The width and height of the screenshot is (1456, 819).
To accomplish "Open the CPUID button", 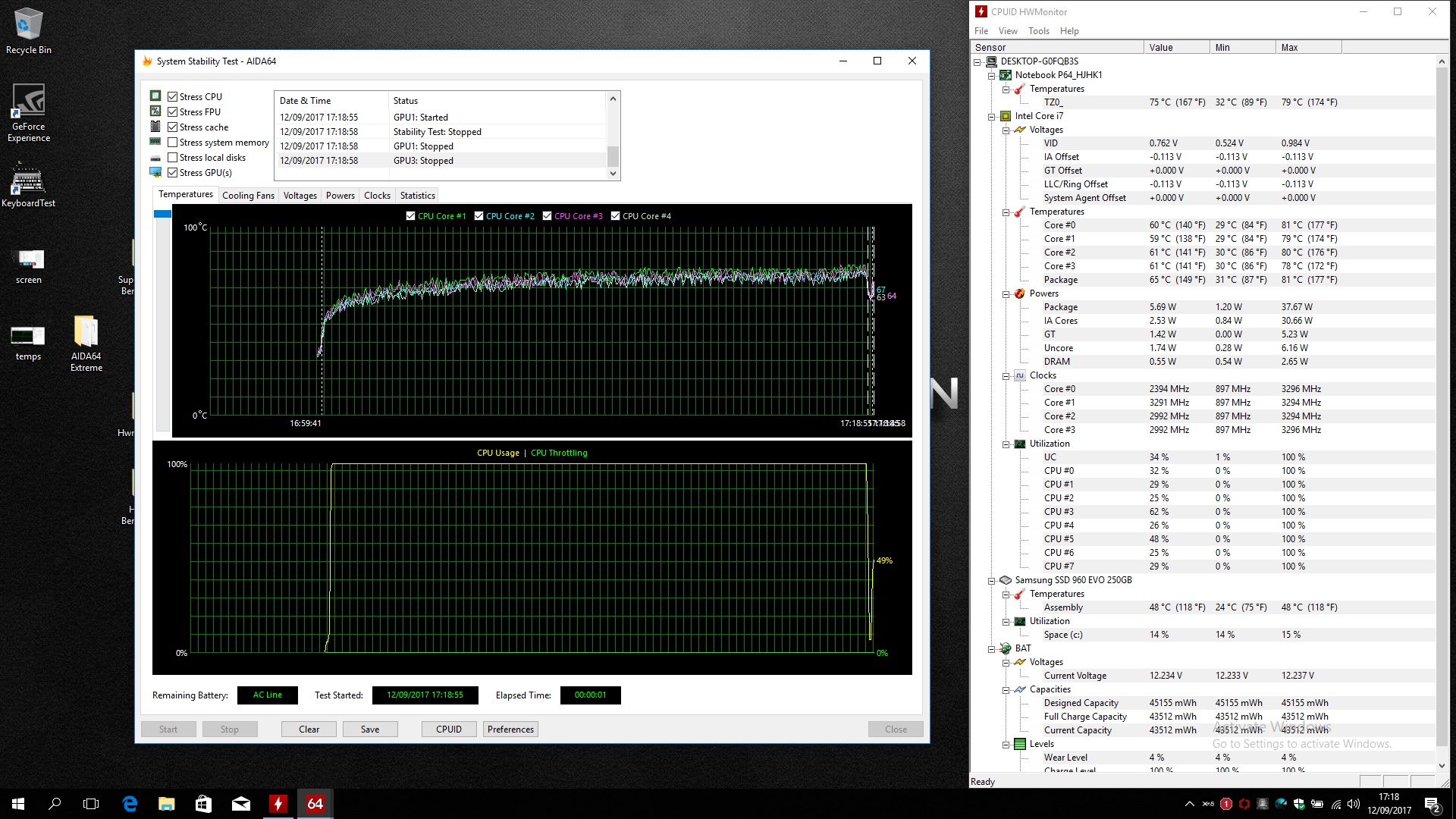I will [x=449, y=729].
